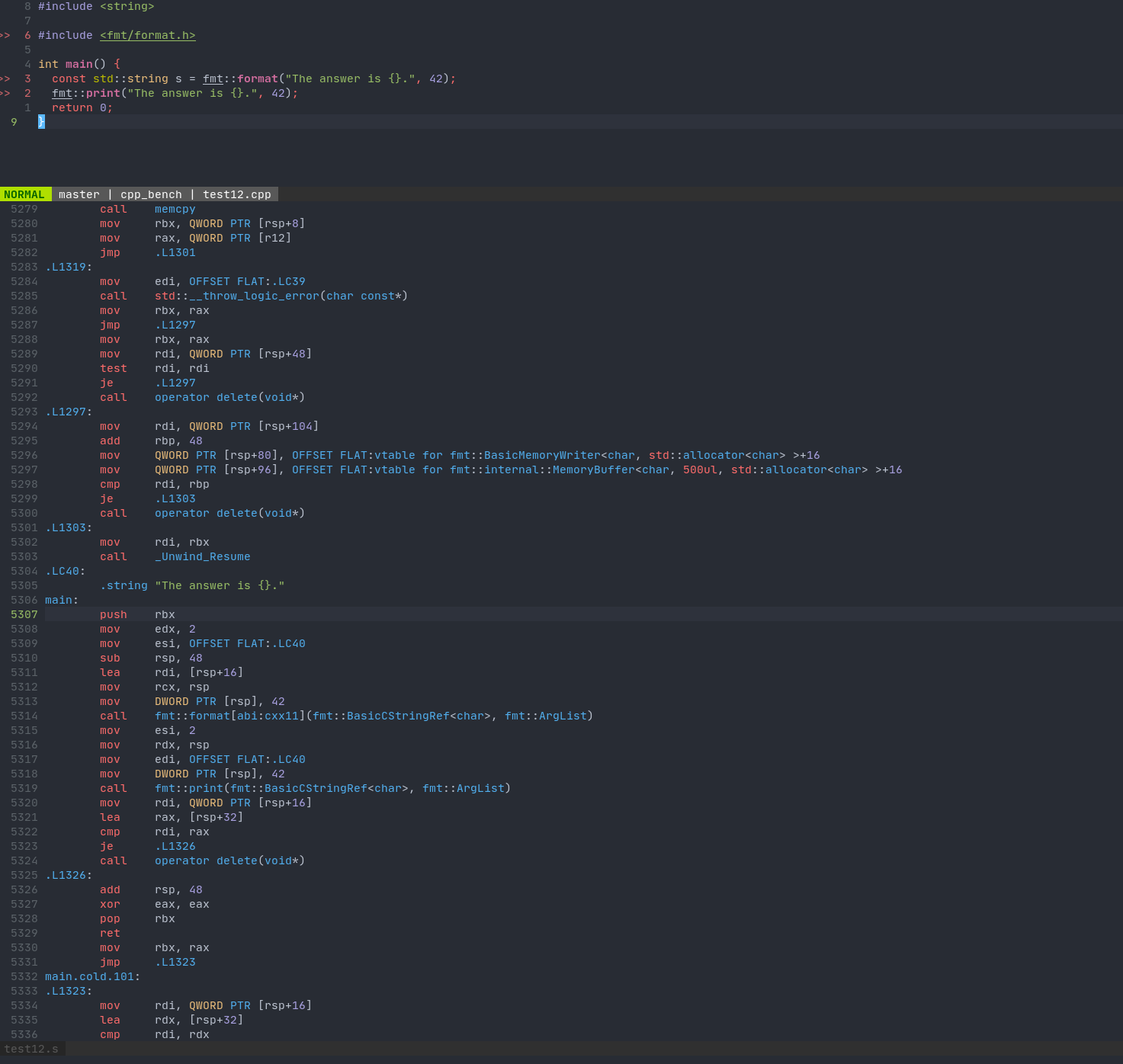Click line number 4 beside int main()

pyautogui.click(x=27, y=64)
